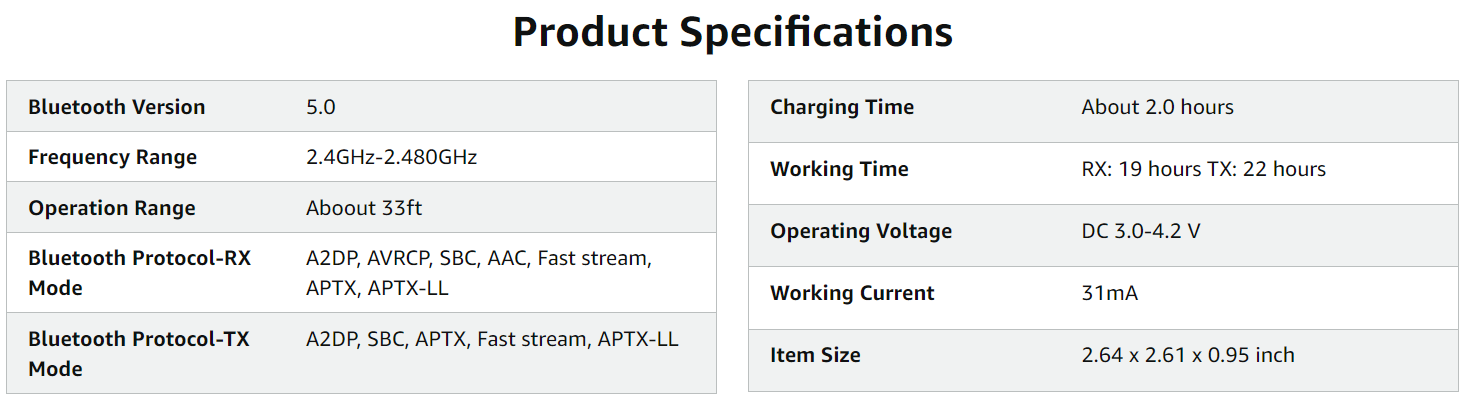Click the TX mode codec list ending APTX-LL
This screenshot has height=406, width=1464.
(x=492, y=339)
